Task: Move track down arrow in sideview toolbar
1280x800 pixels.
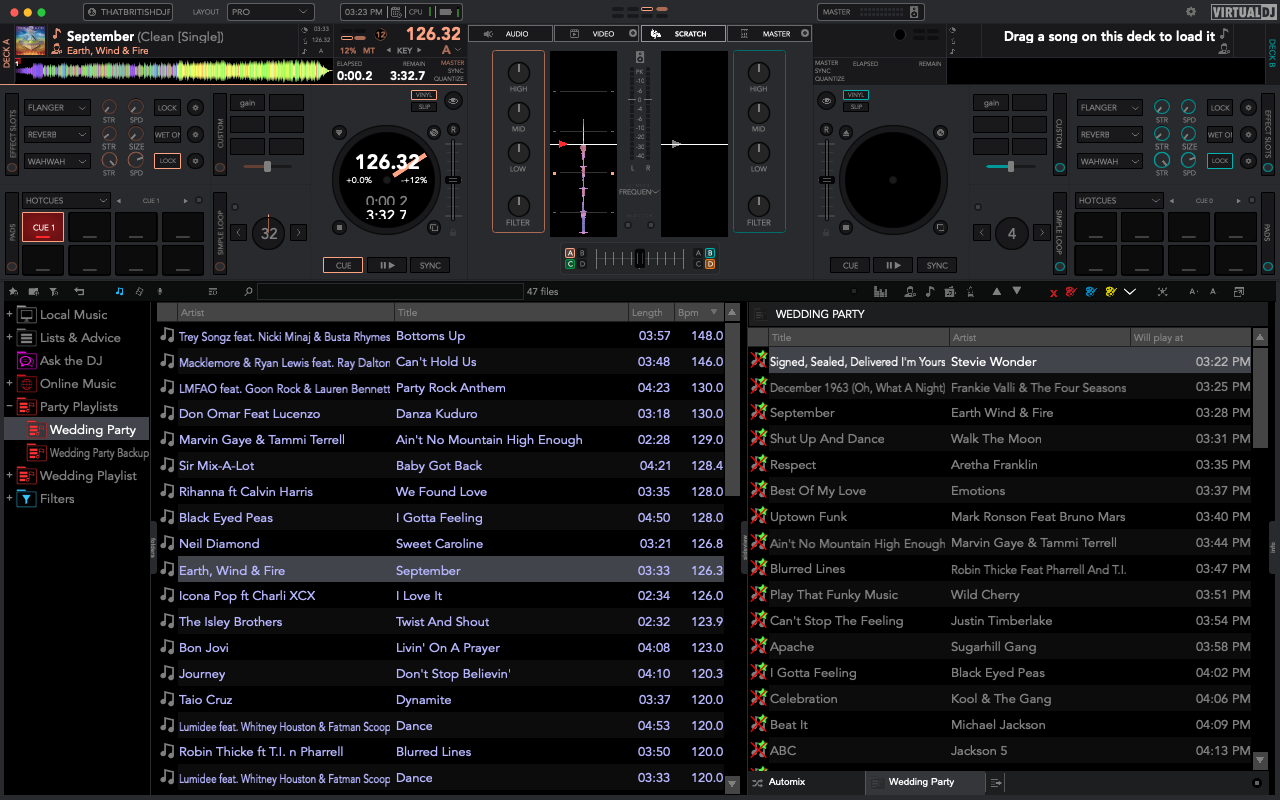Action: pyautogui.click(x=1017, y=291)
